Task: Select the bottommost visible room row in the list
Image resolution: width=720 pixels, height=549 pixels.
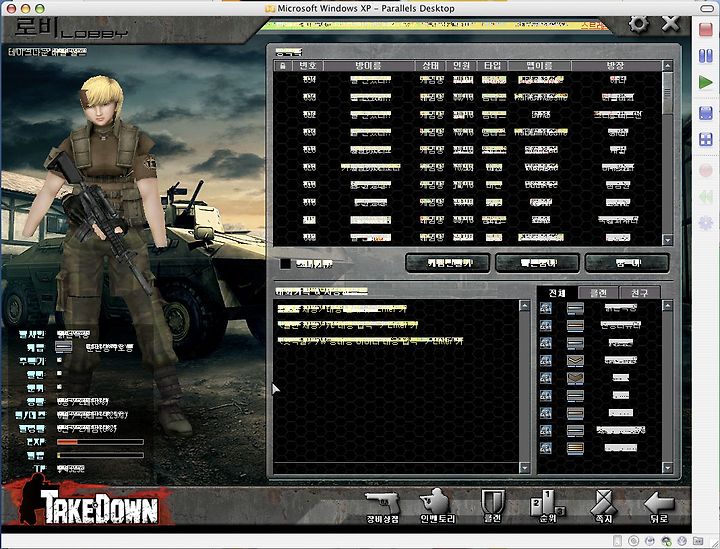Action: 468,237
